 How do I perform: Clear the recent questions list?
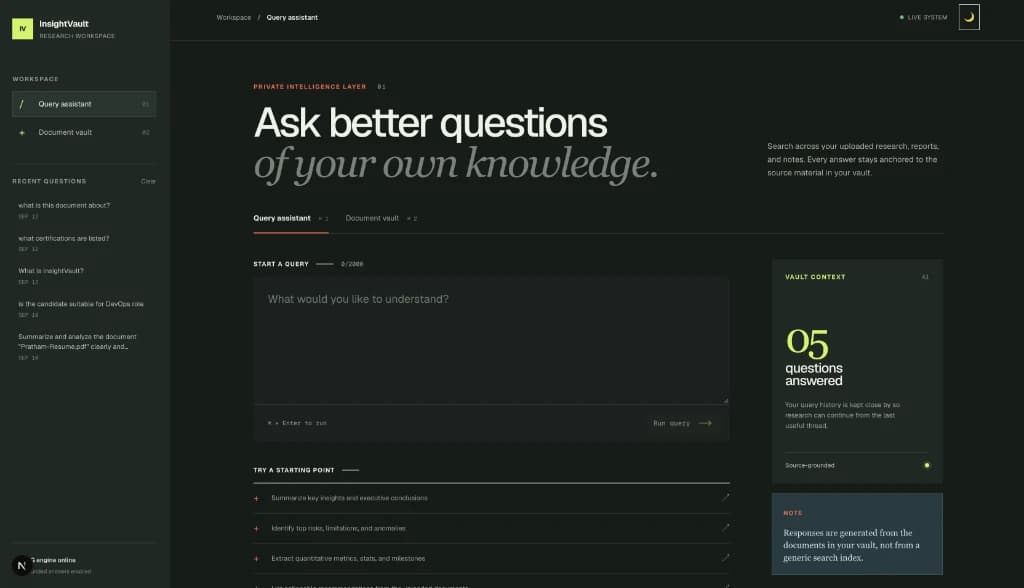tap(148, 181)
